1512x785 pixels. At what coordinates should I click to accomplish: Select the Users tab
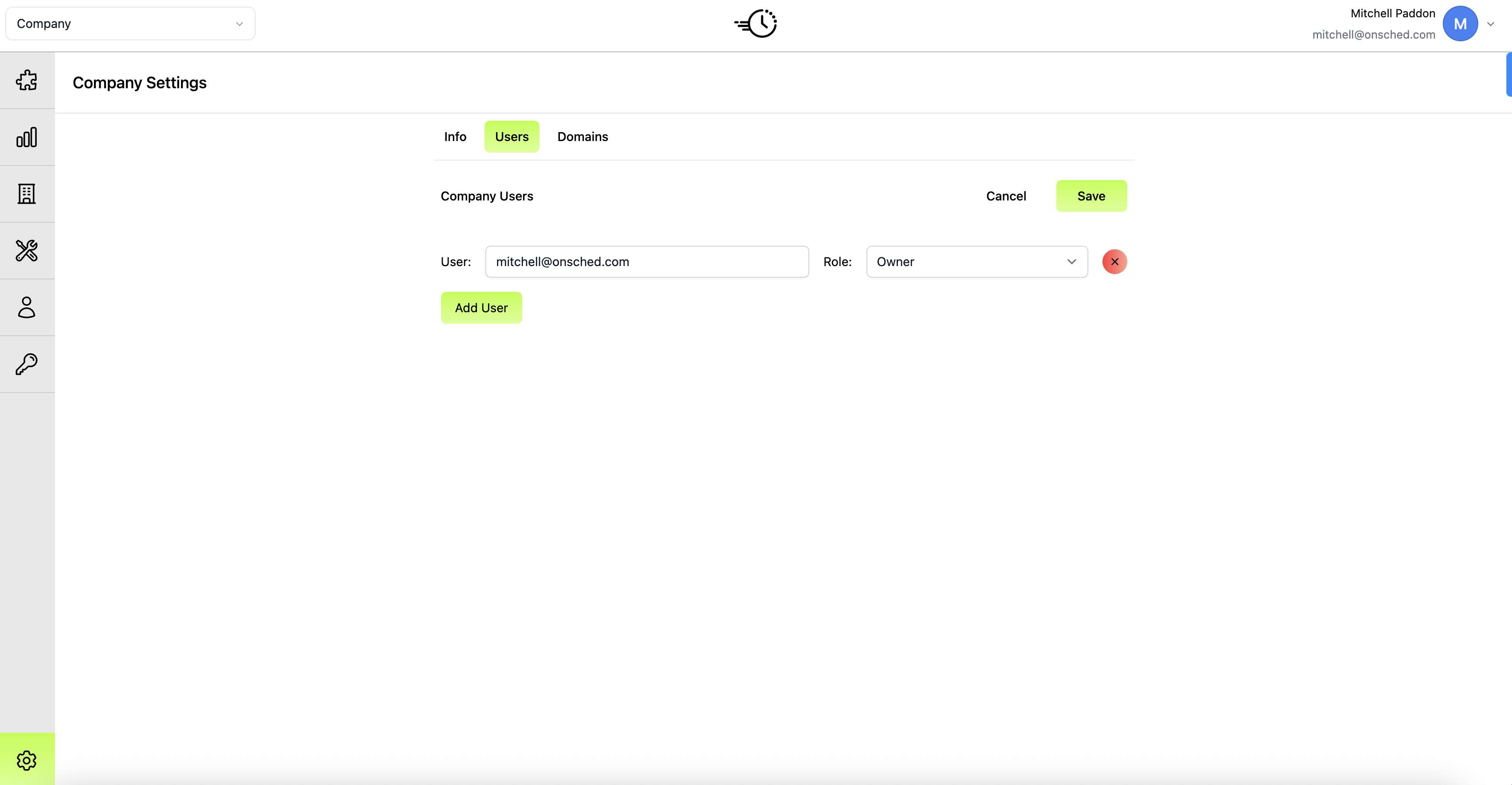click(511, 137)
